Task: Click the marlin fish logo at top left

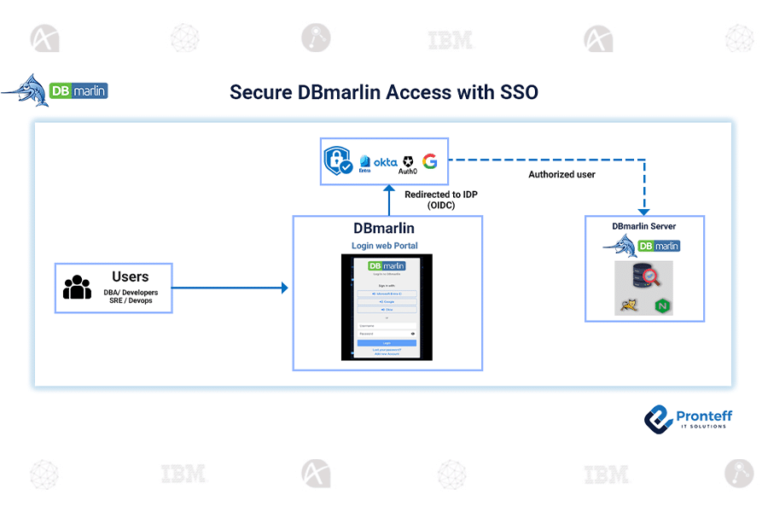Action: coord(25,91)
